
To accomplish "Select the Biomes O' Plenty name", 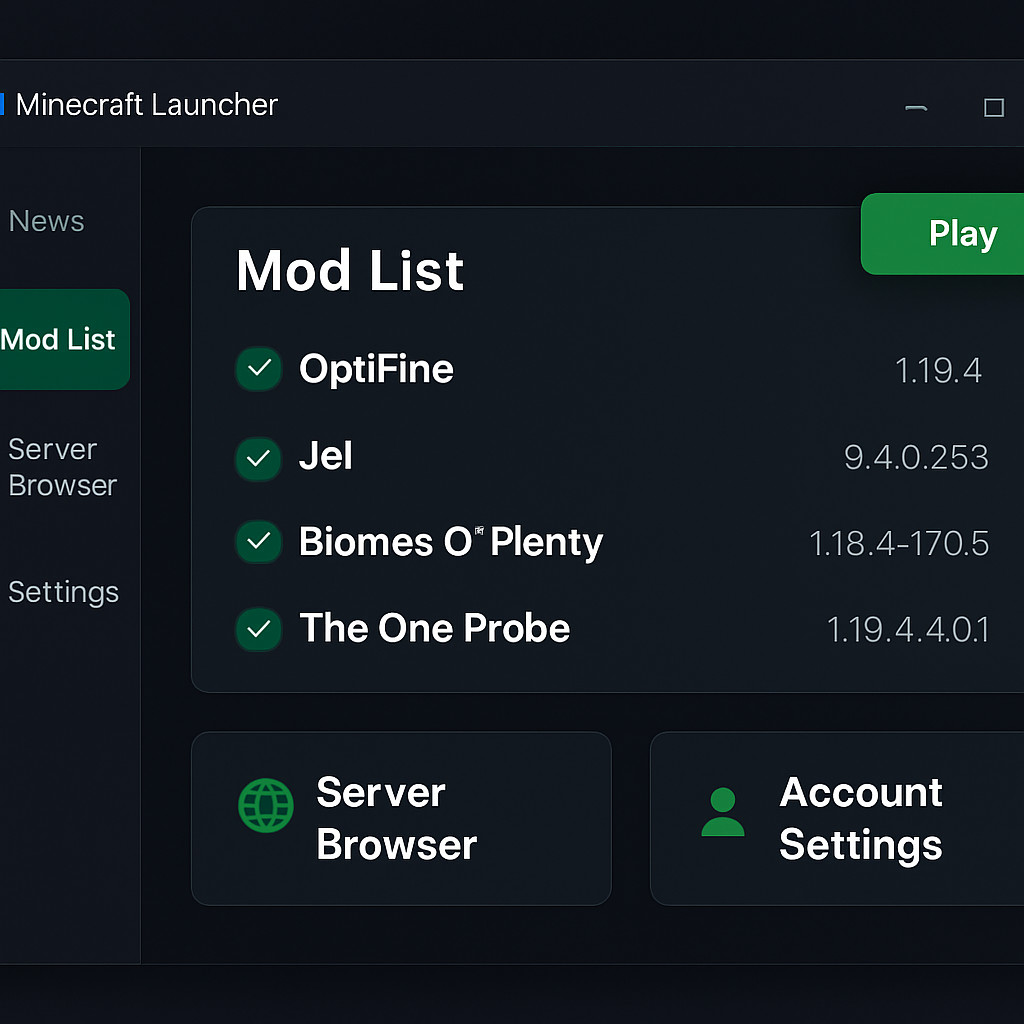I will tap(451, 541).
